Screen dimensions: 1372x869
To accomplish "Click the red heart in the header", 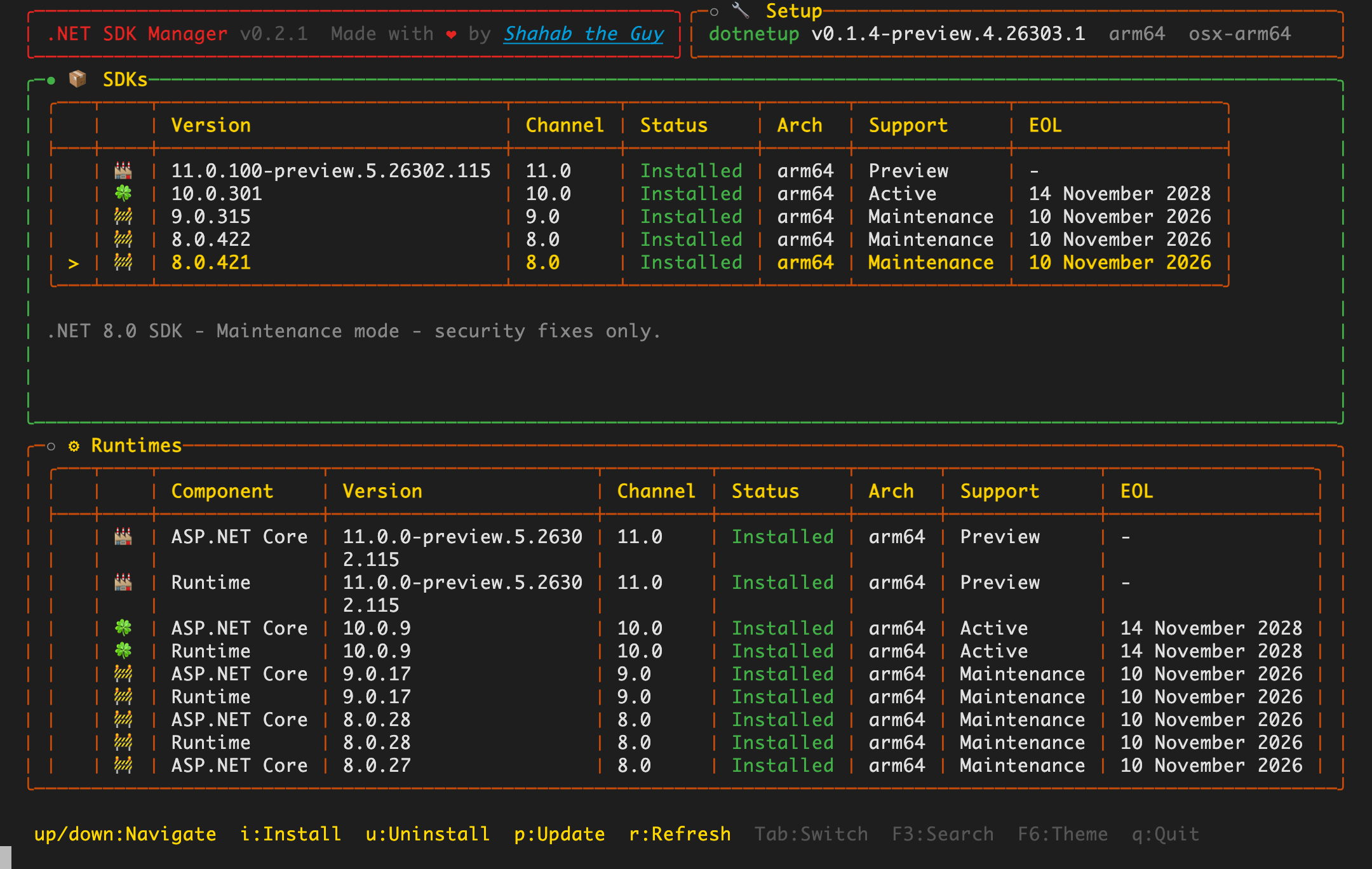I will click(x=451, y=34).
